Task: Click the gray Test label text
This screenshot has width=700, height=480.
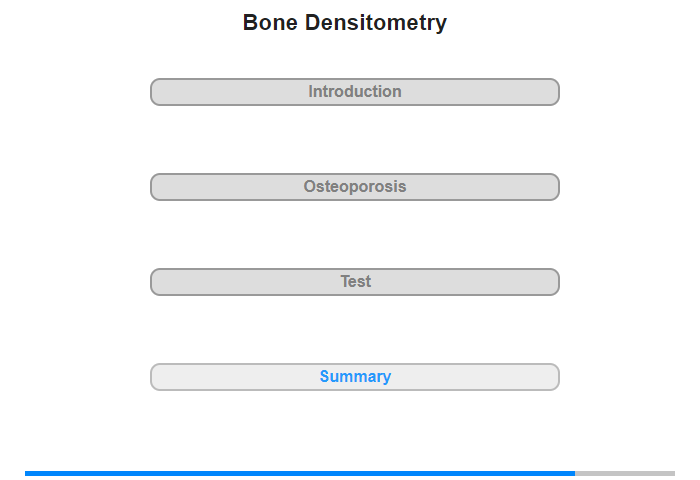Action: click(x=356, y=281)
